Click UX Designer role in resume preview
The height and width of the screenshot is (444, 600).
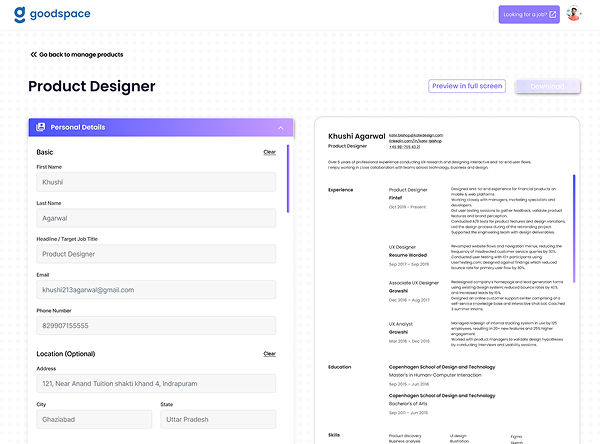[x=402, y=247]
